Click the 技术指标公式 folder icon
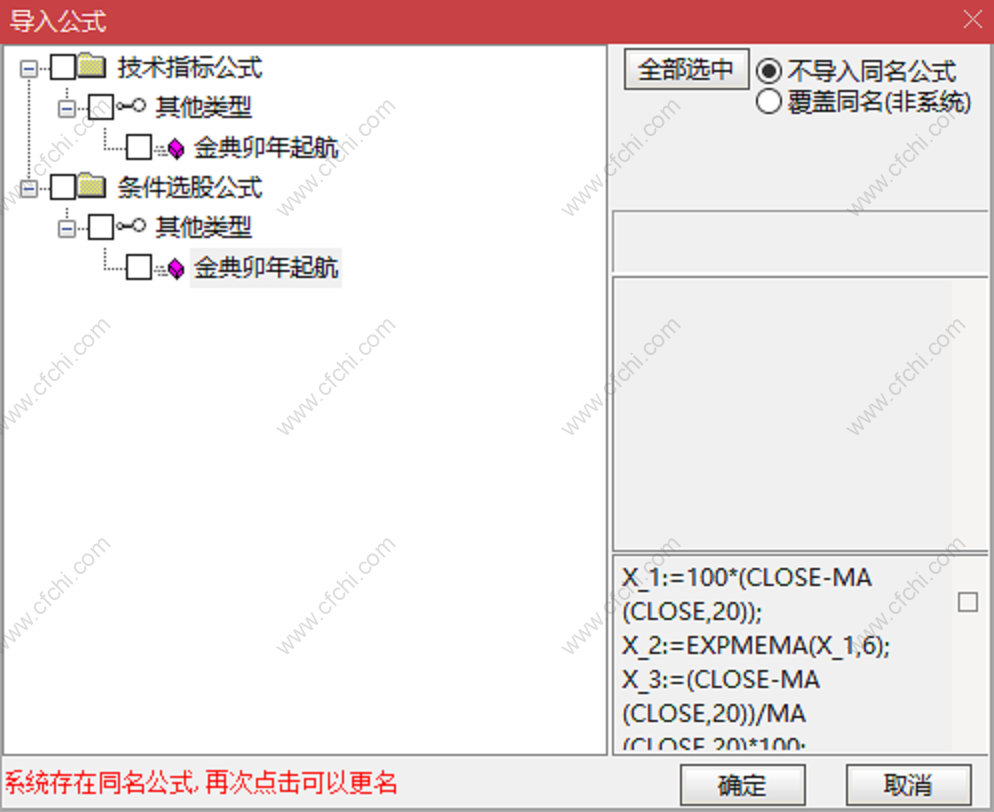This screenshot has height=812, width=994. coord(93,67)
